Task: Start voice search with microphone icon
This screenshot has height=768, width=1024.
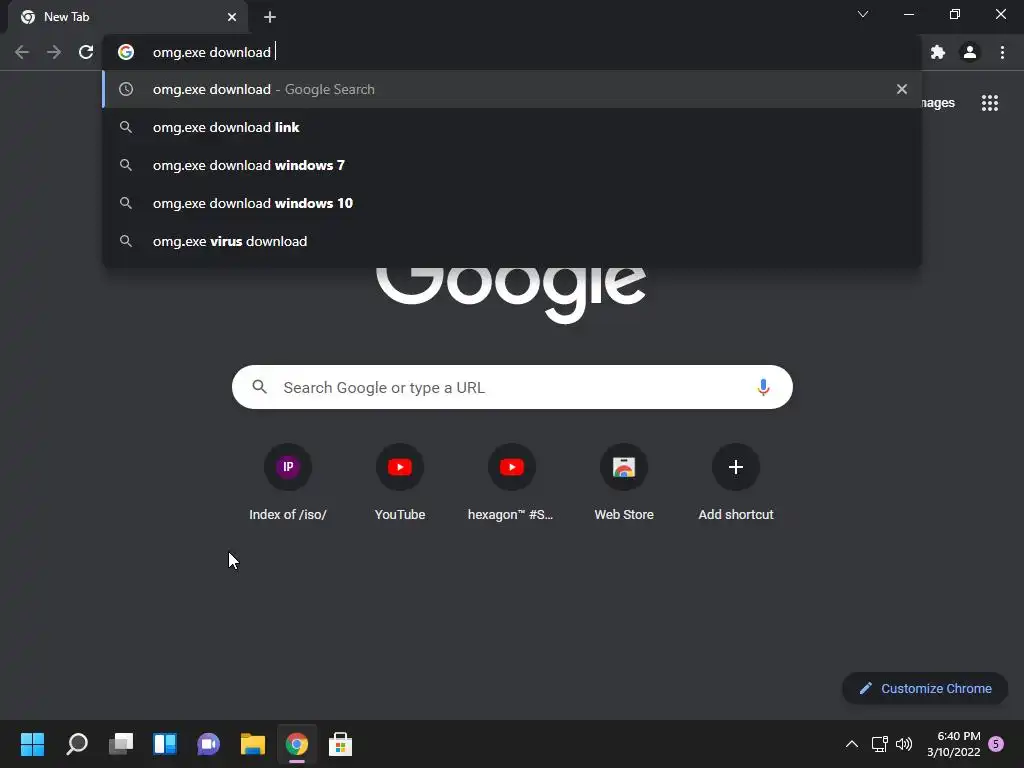Action: click(763, 387)
